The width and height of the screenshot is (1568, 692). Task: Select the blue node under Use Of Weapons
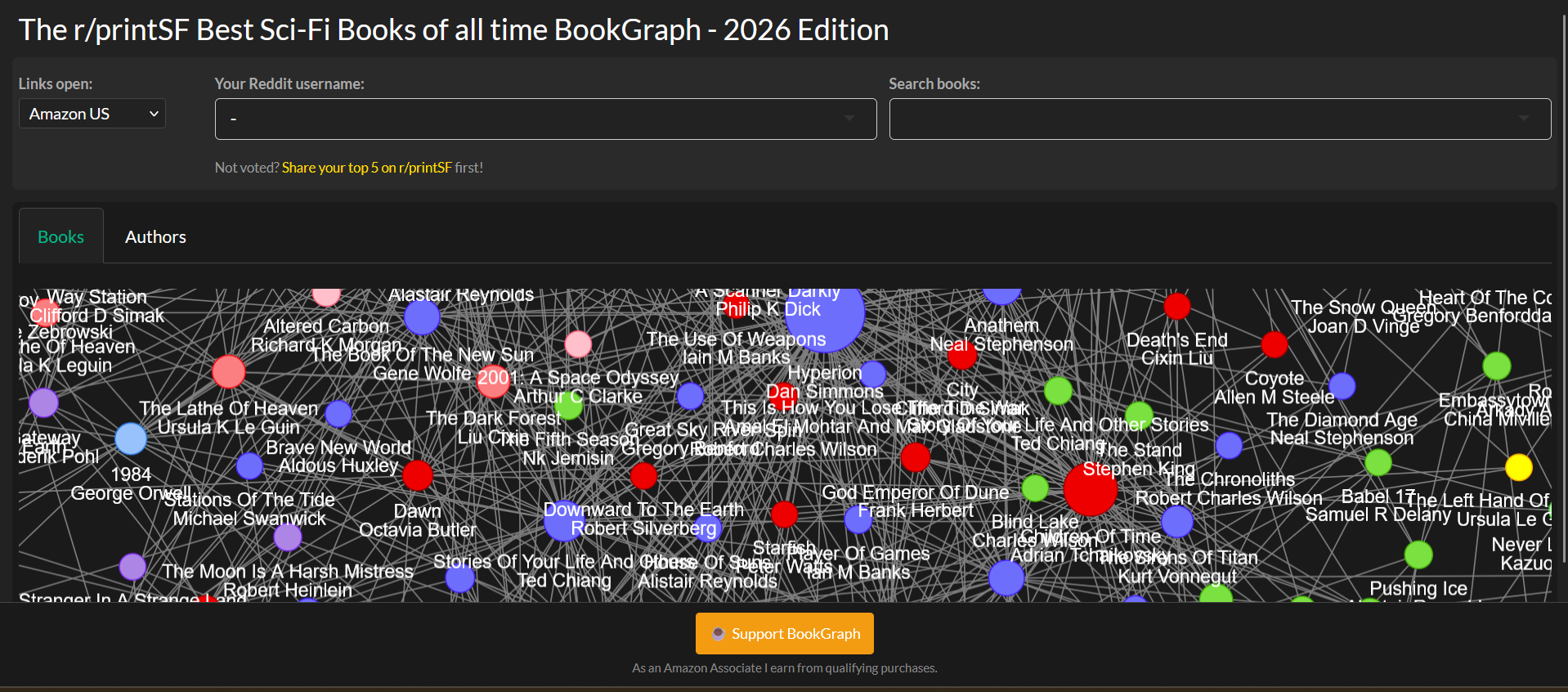tap(691, 396)
